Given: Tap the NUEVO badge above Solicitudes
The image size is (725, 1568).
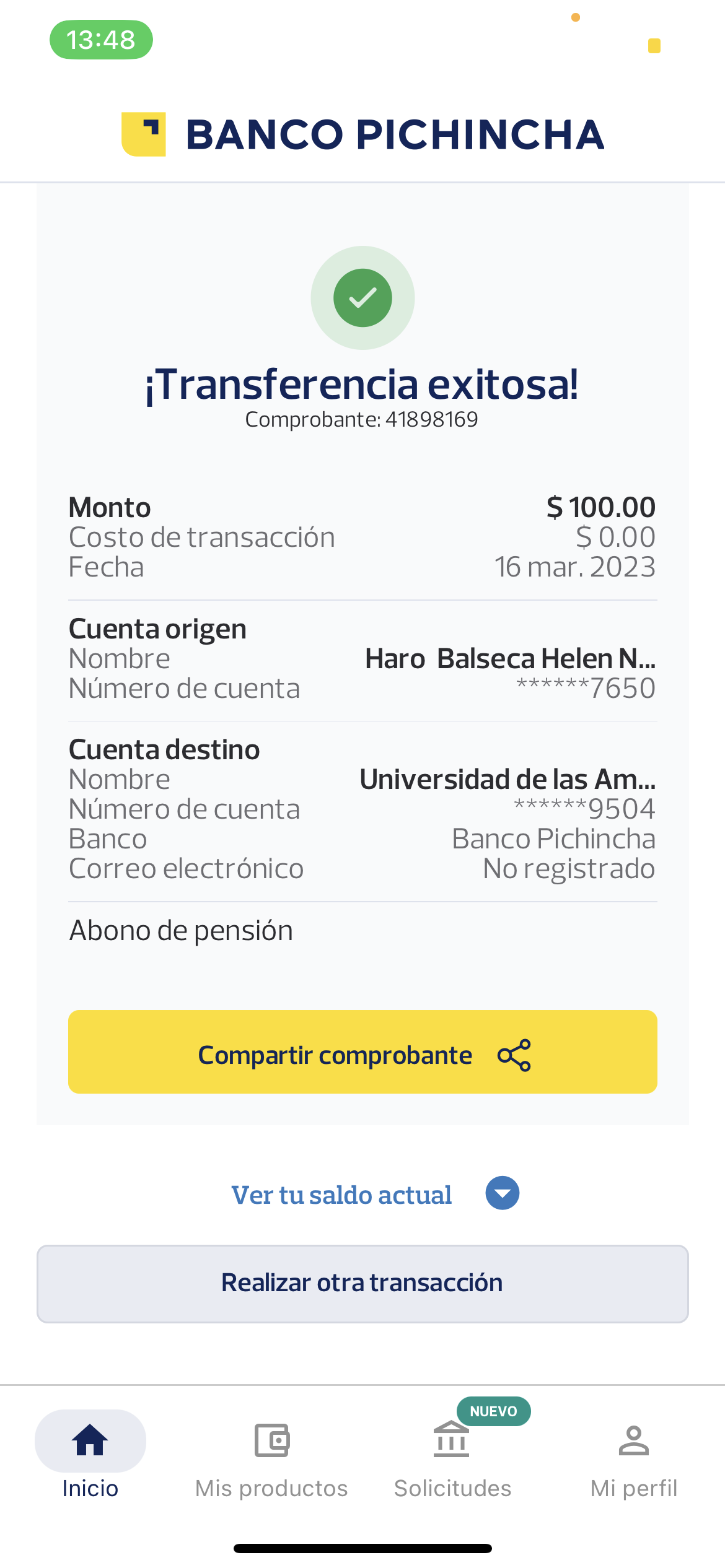Looking at the screenshot, I should pos(493,1411).
